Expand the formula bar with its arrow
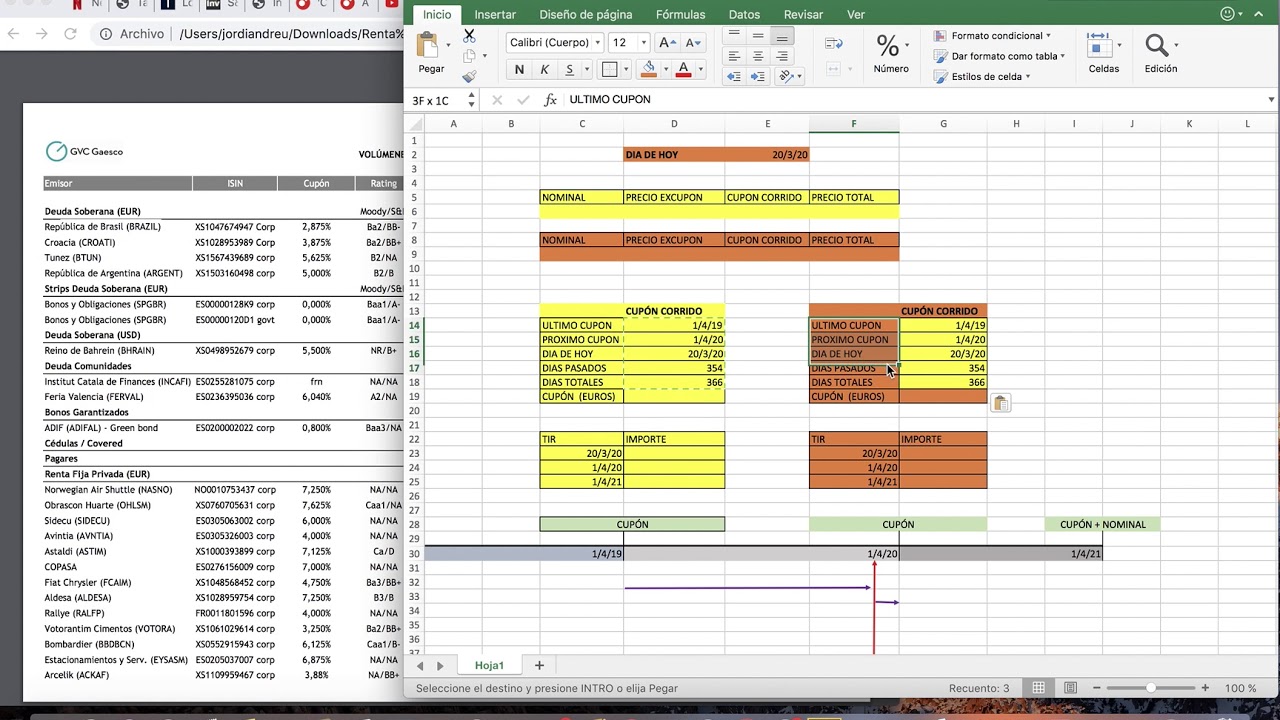This screenshot has height=720, width=1280. coord(1271,100)
